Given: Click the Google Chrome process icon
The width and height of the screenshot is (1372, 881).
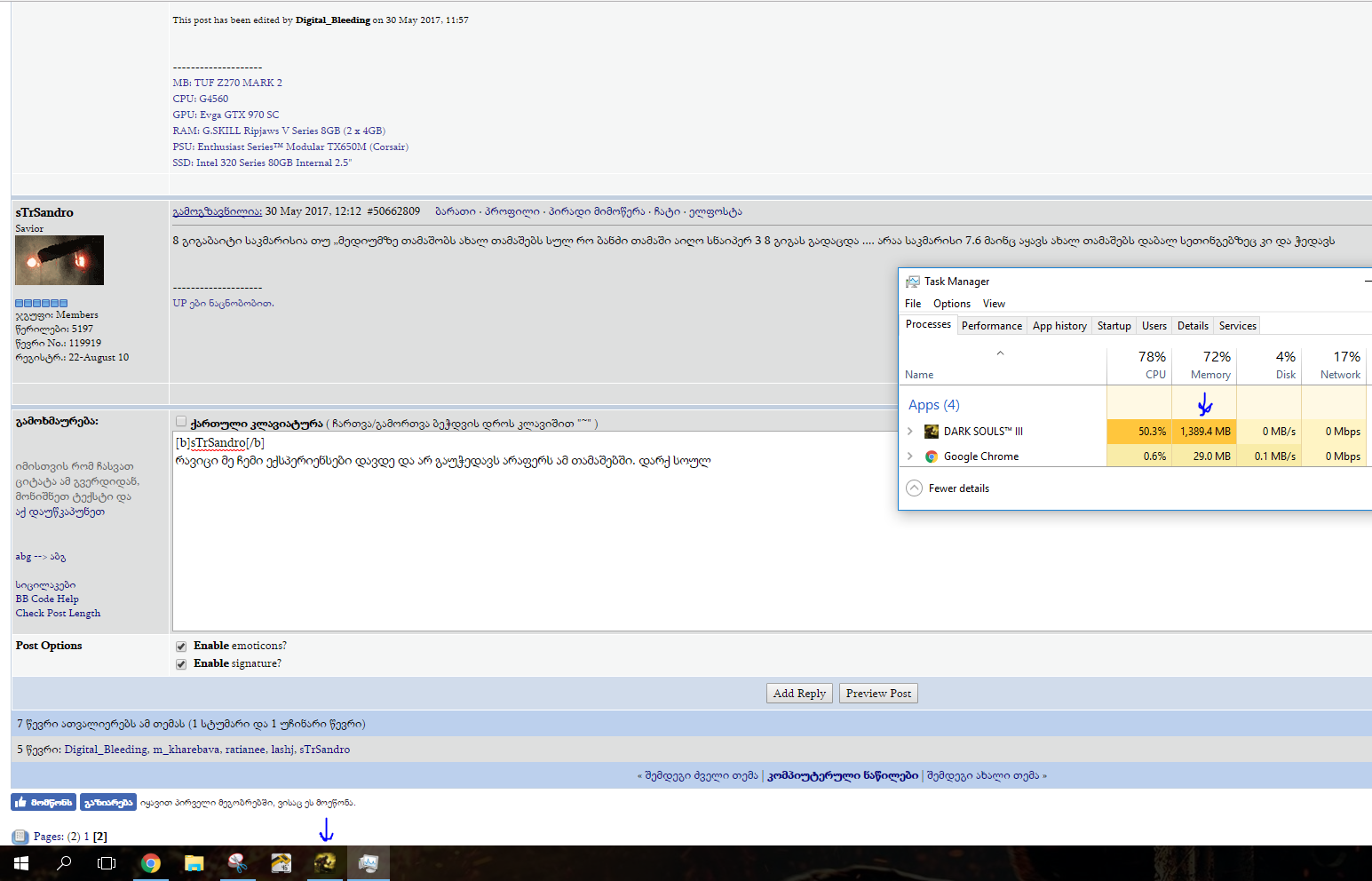Looking at the screenshot, I should click(932, 456).
